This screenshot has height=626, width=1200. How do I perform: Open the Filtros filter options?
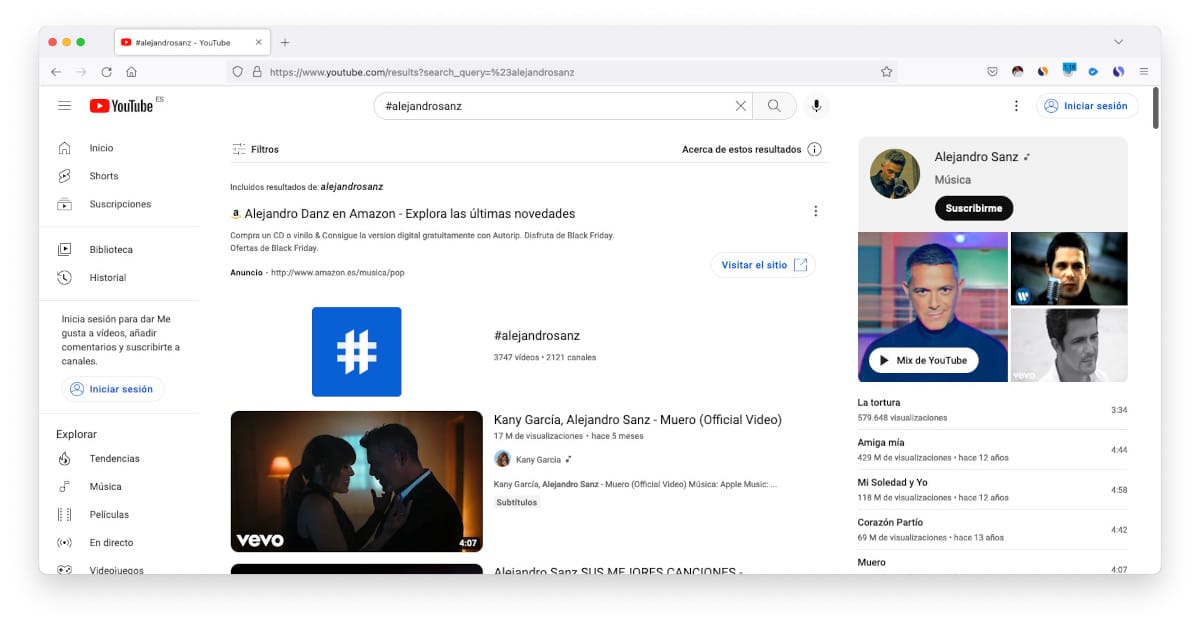click(256, 150)
